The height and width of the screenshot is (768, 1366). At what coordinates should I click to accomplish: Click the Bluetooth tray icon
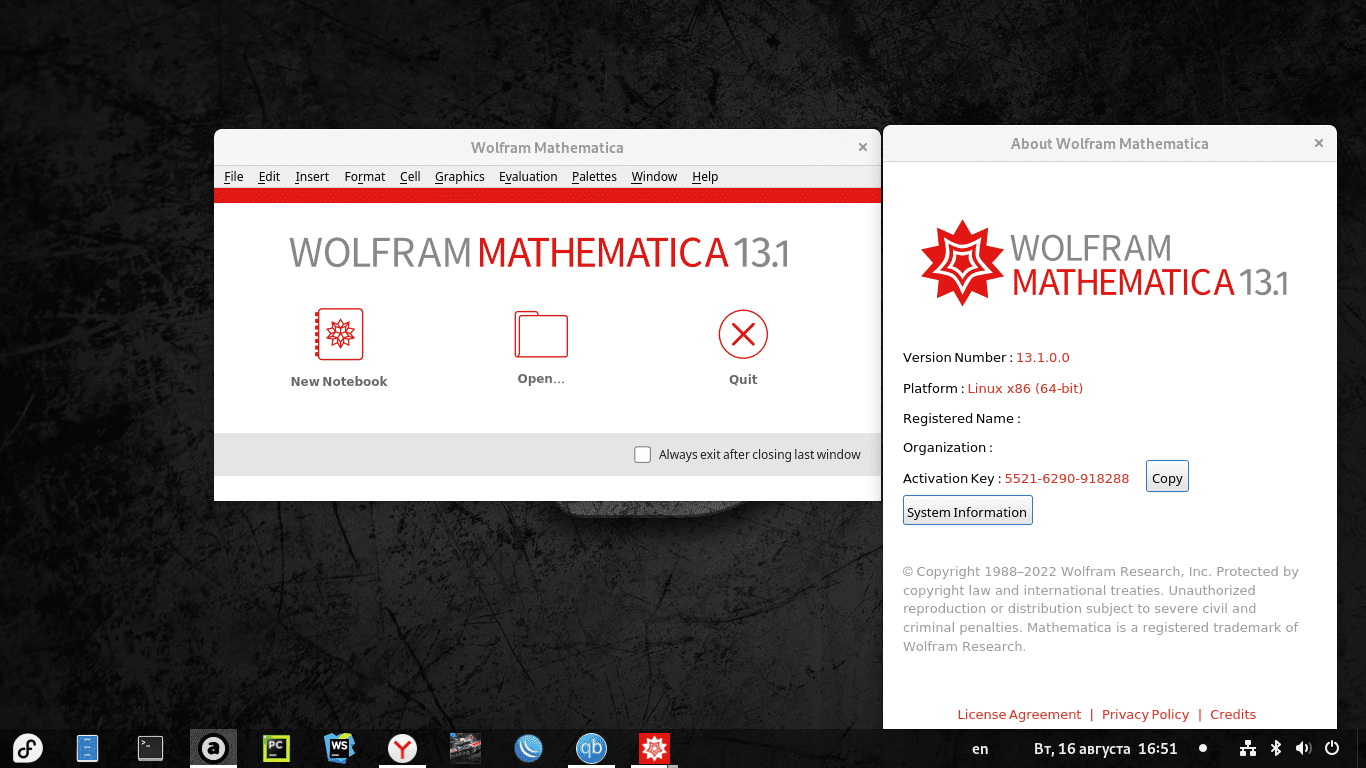click(x=1276, y=748)
